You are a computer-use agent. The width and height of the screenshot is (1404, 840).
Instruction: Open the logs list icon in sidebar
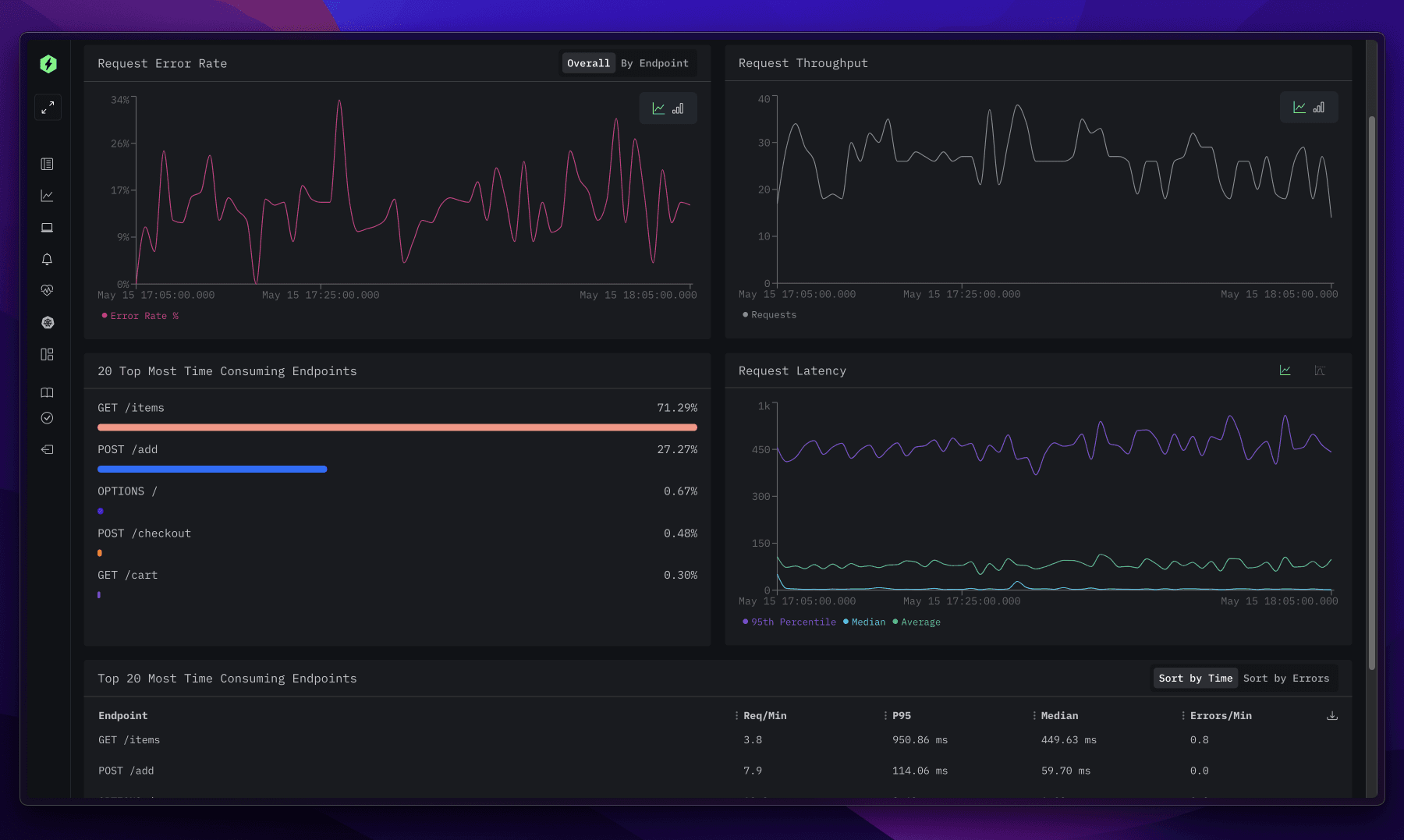click(x=47, y=164)
